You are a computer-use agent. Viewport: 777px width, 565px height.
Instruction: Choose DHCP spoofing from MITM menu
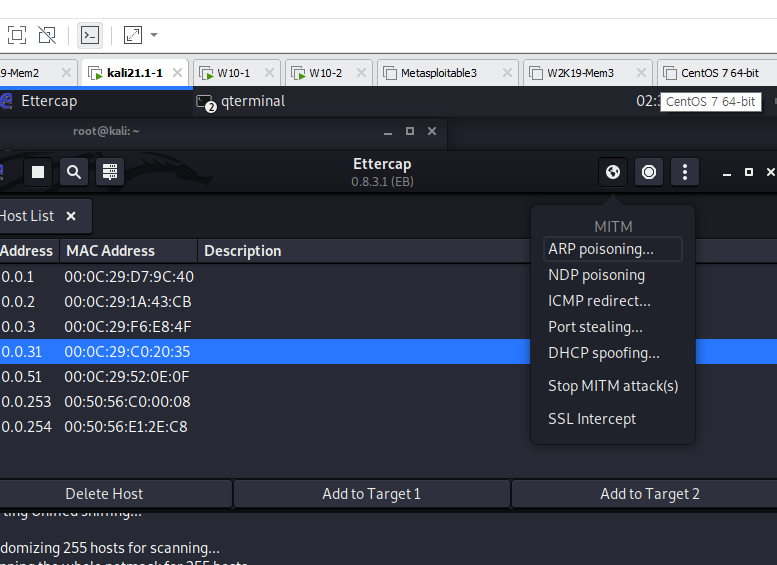pyautogui.click(x=613, y=353)
